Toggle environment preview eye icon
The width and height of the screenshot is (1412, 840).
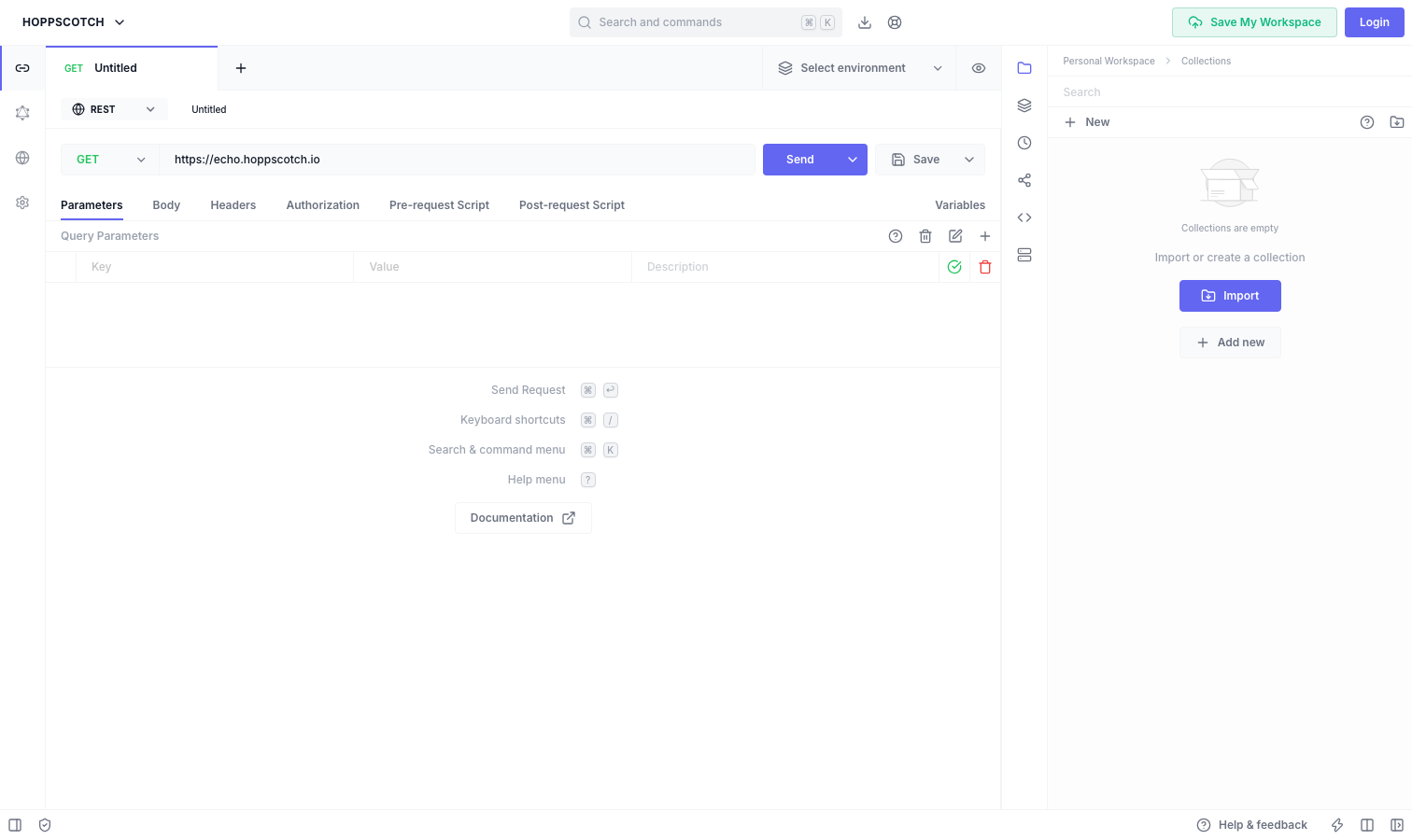point(979,68)
